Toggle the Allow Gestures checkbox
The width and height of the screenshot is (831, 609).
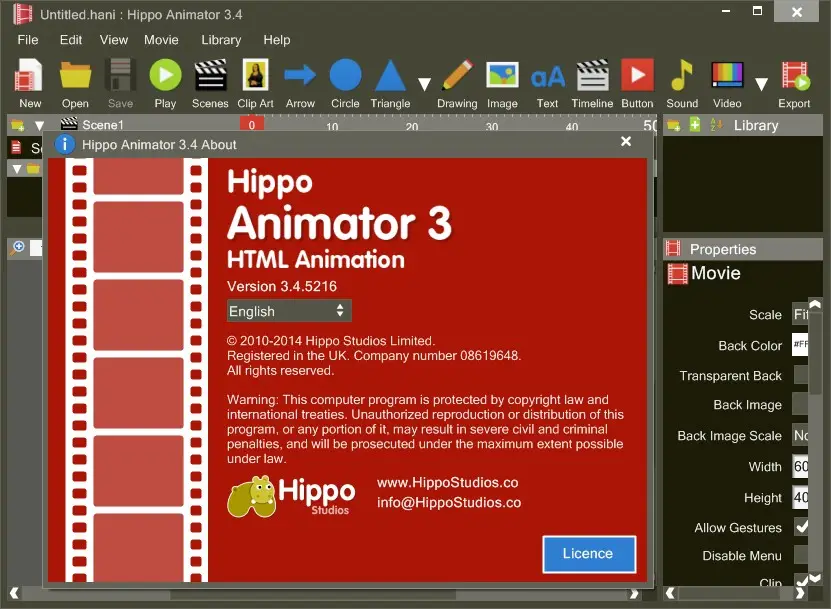(801, 527)
